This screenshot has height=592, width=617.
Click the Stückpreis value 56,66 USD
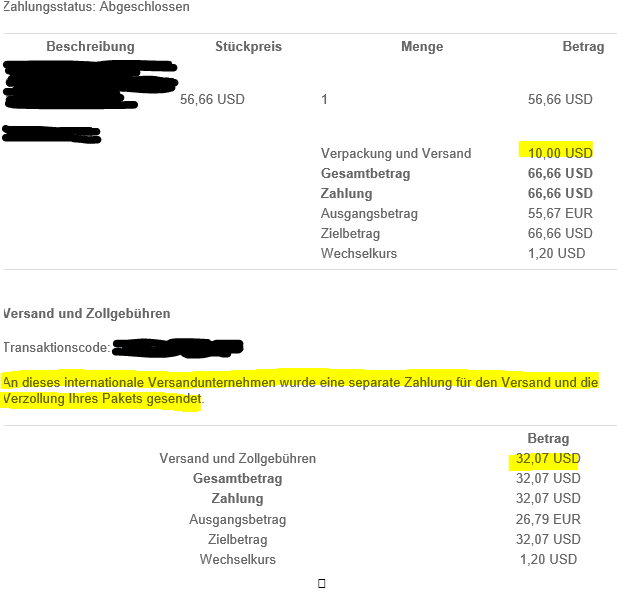(212, 99)
